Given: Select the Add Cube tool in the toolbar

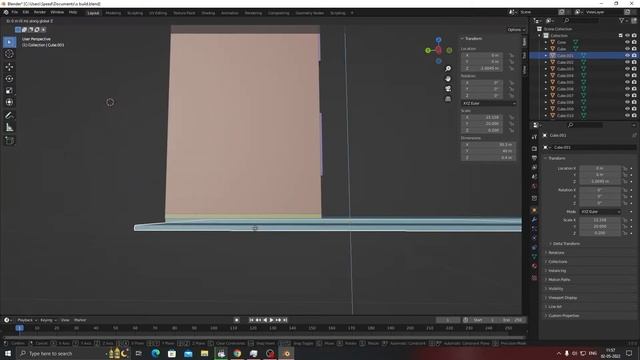Looking at the screenshot, I should pos(9,141).
